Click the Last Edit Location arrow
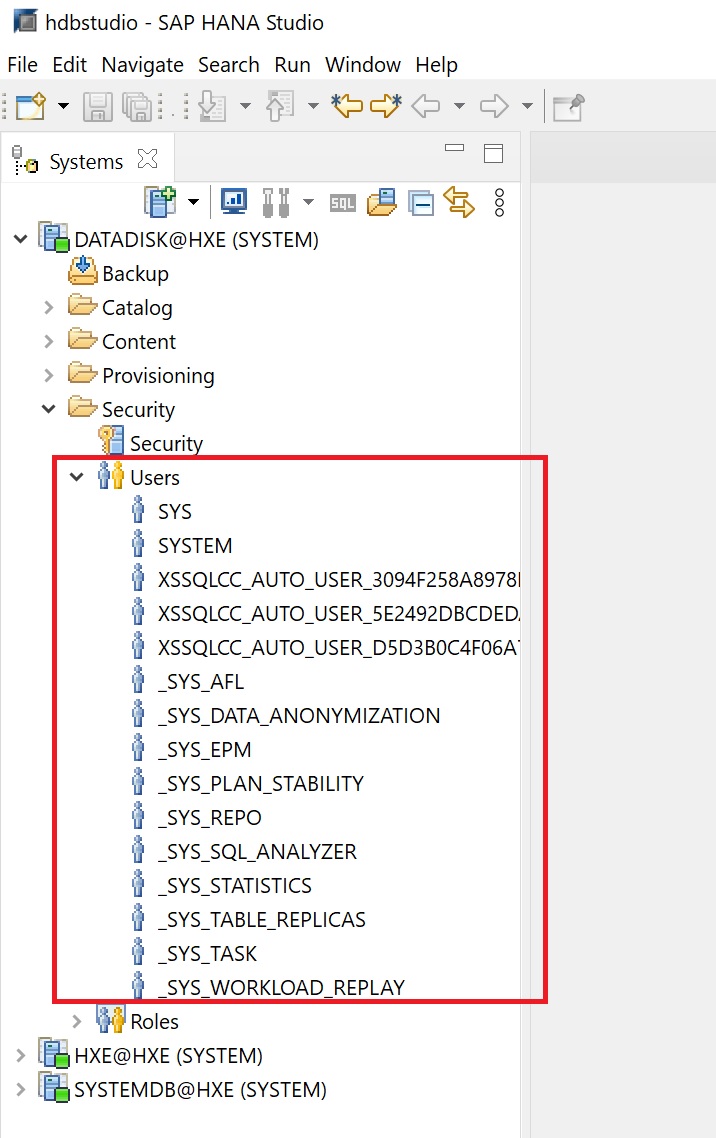The image size is (716, 1138). (x=347, y=106)
